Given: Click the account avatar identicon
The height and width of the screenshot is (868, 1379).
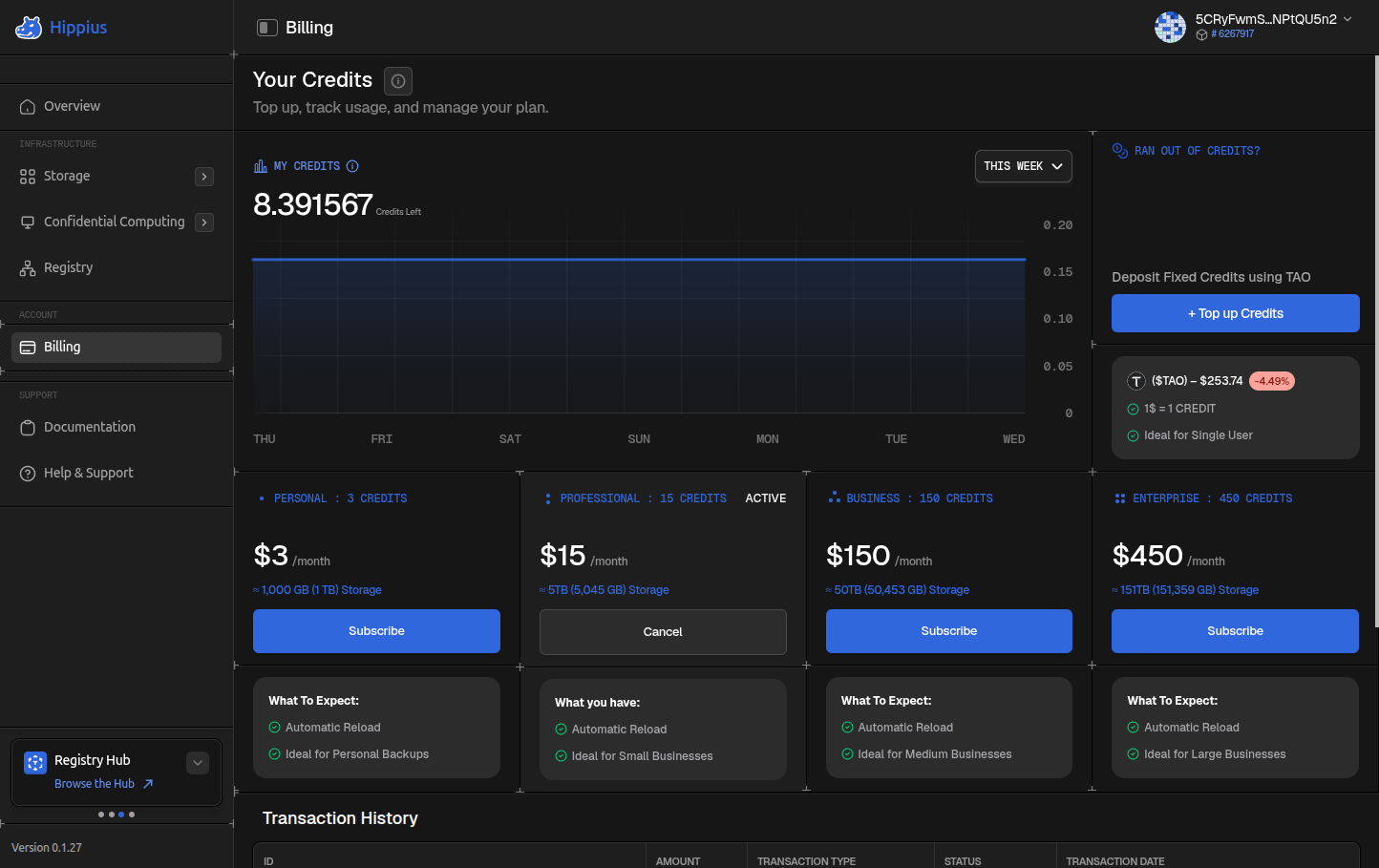Looking at the screenshot, I should 1170,27.
